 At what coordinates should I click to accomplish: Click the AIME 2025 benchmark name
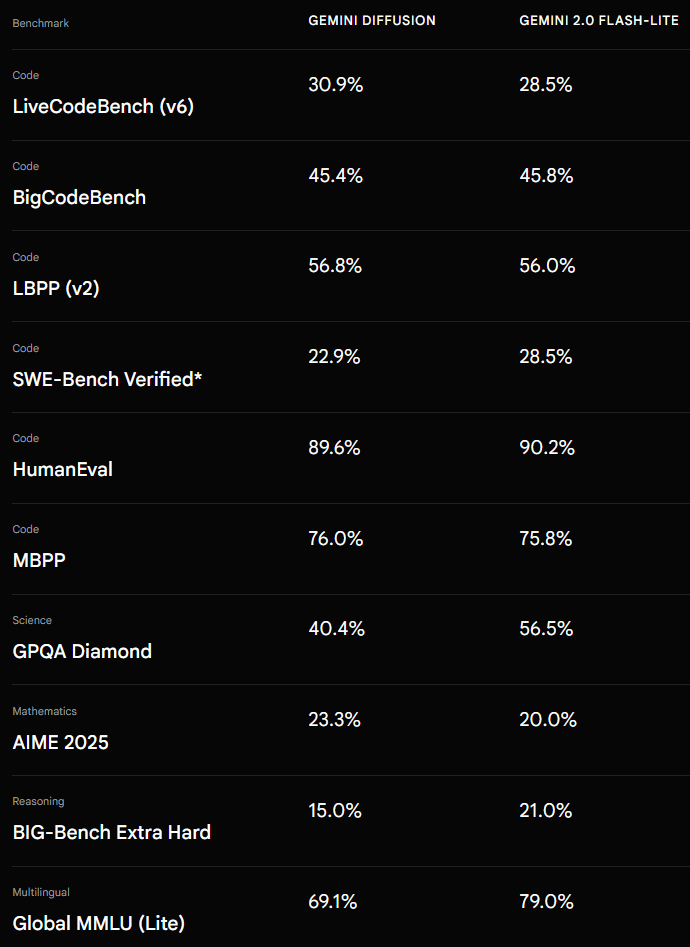[60, 742]
